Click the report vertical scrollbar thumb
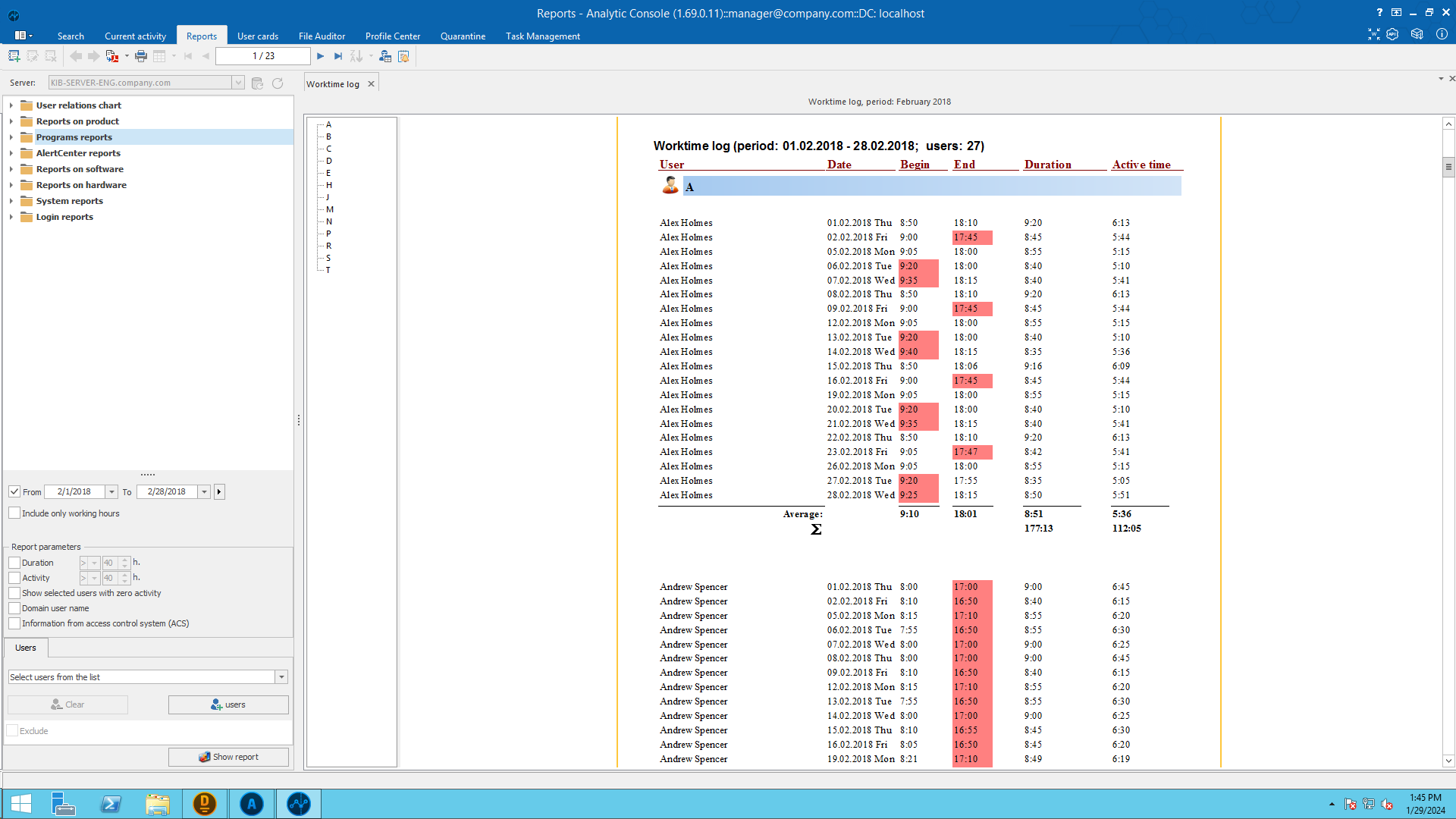Viewport: 1456px width, 819px height. click(1448, 167)
